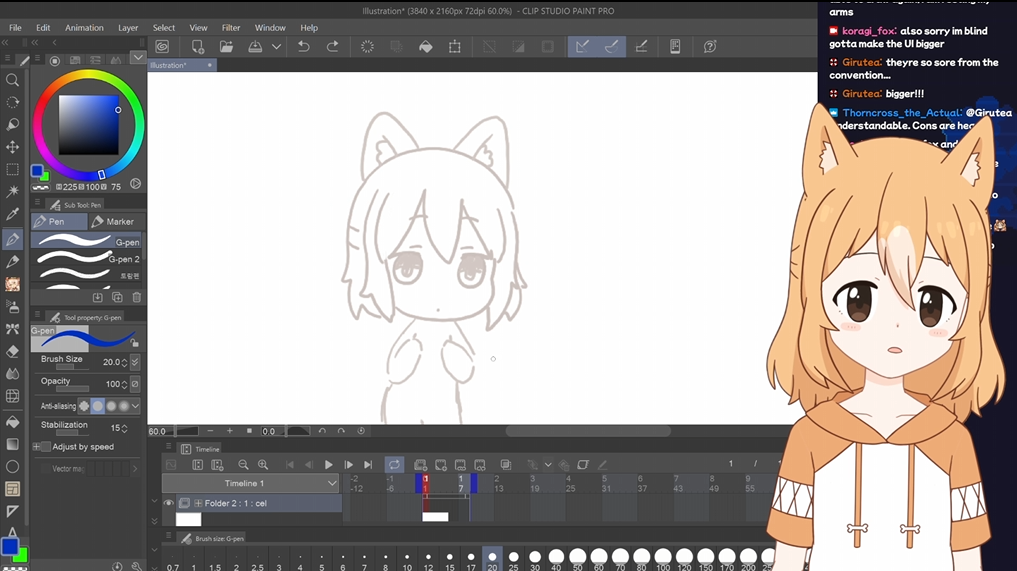
Task: Toggle snap to special ruler
Action: pyautogui.click(x=611, y=46)
